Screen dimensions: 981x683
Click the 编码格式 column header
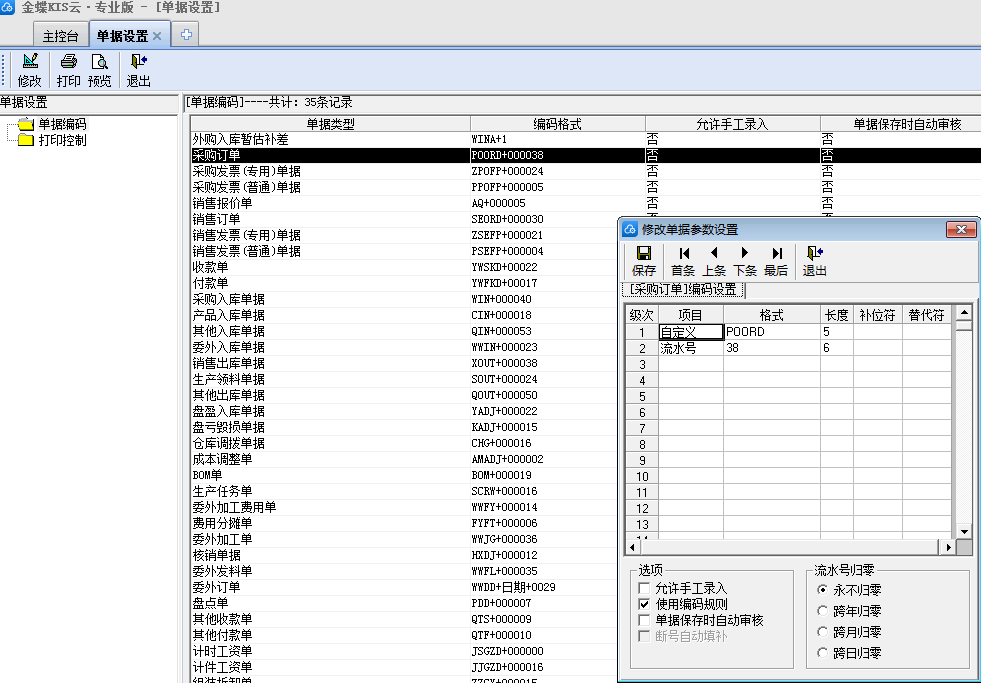557,124
